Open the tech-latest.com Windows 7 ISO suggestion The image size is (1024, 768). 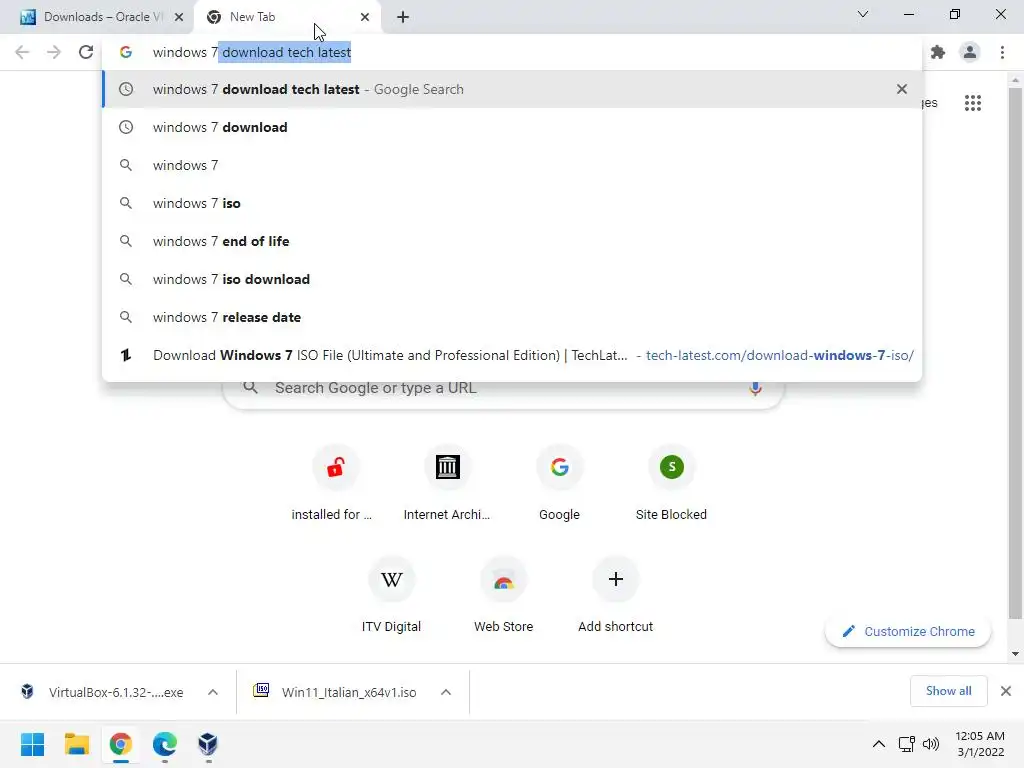point(512,355)
